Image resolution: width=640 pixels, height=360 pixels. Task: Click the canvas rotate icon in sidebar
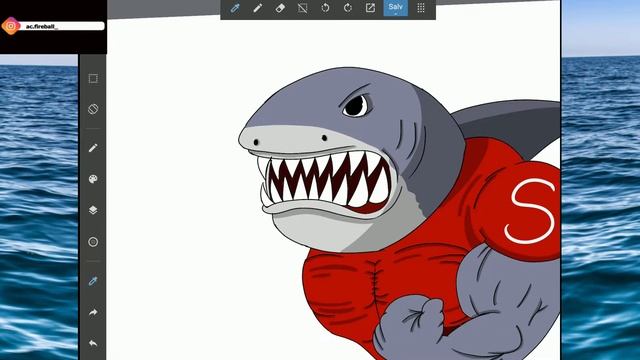93,109
